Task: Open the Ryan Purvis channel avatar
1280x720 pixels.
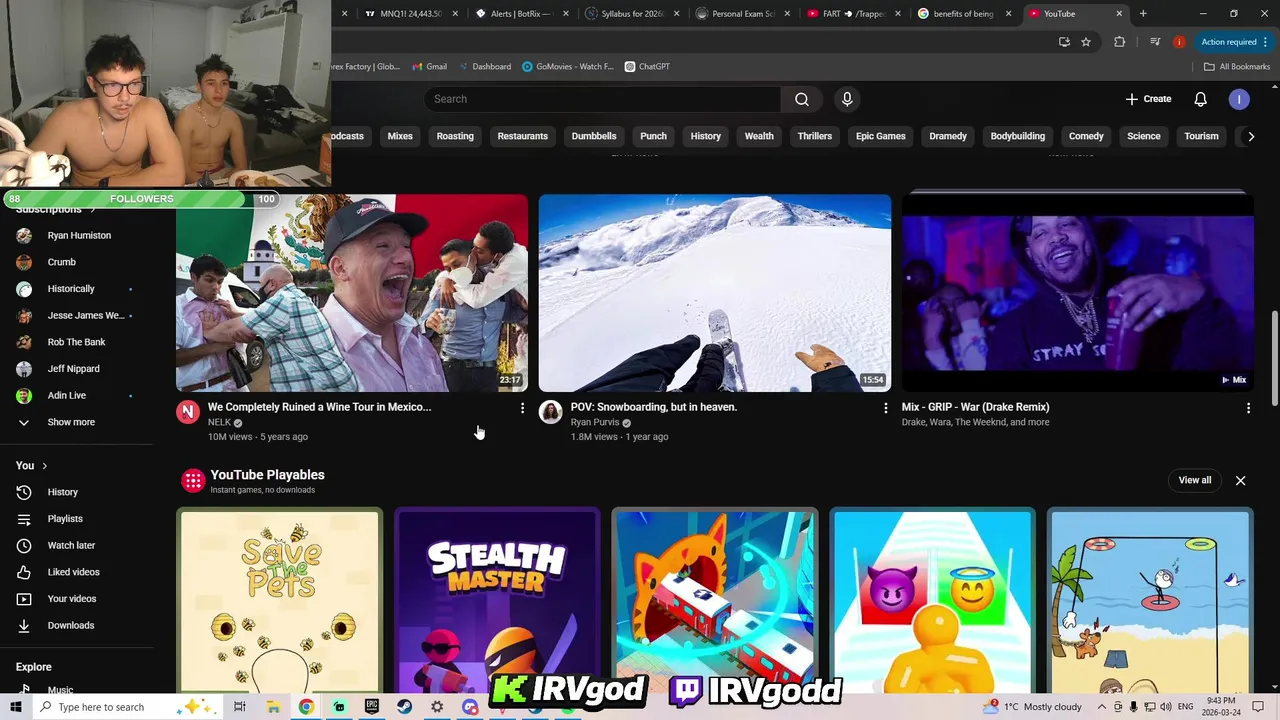Action: [551, 412]
